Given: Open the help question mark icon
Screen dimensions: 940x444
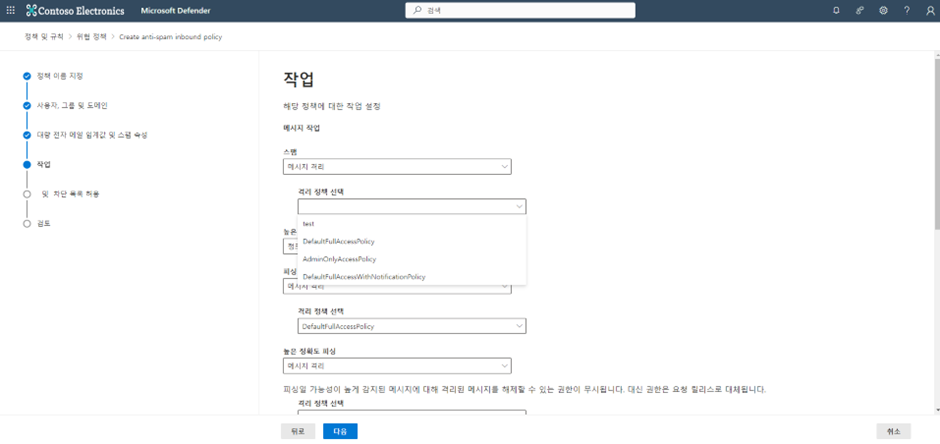Looking at the screenshot, I should [x=907, y=11].
